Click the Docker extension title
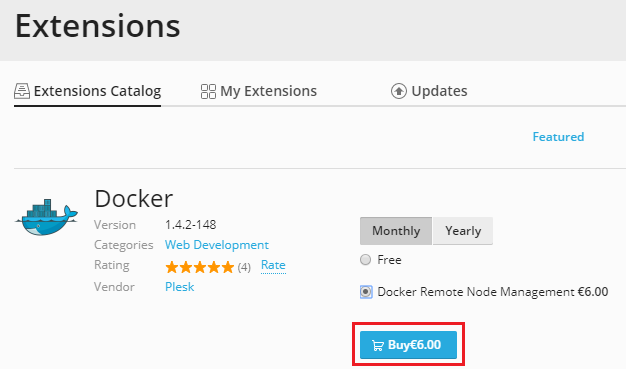 134,199
